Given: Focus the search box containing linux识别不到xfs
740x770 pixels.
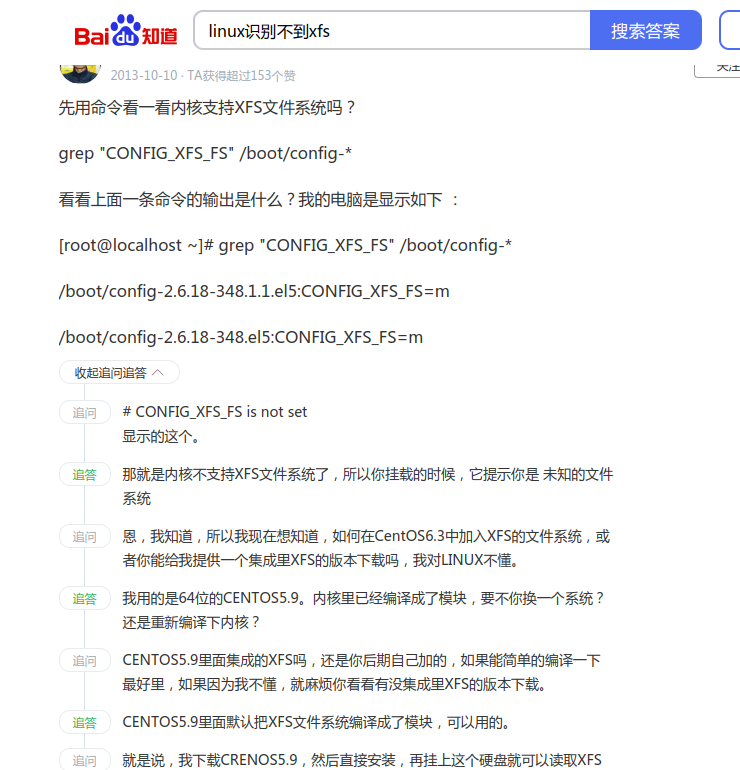Looking at the screenshot, I should point(392,30).
